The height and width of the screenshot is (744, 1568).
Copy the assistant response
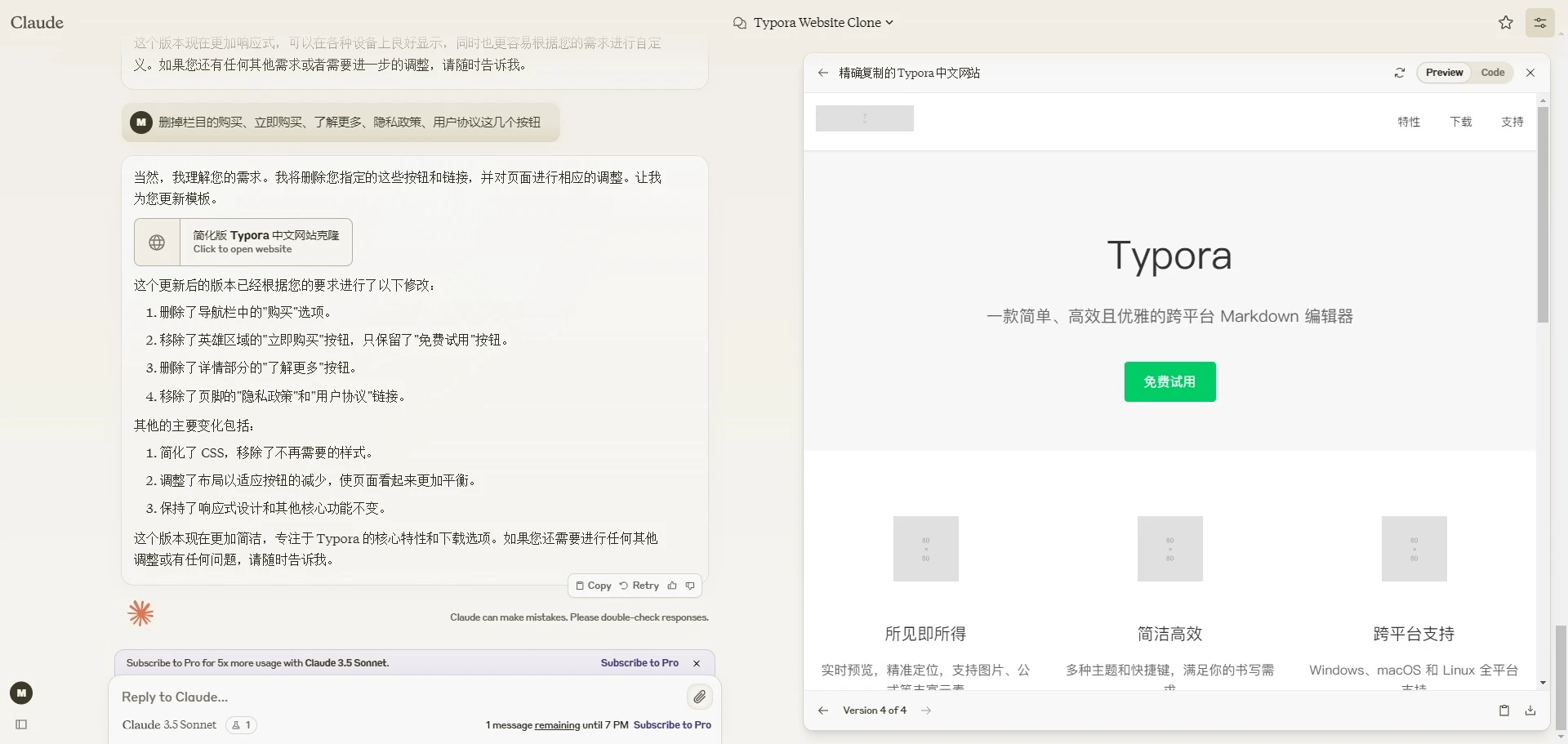(x=594, y=586)
